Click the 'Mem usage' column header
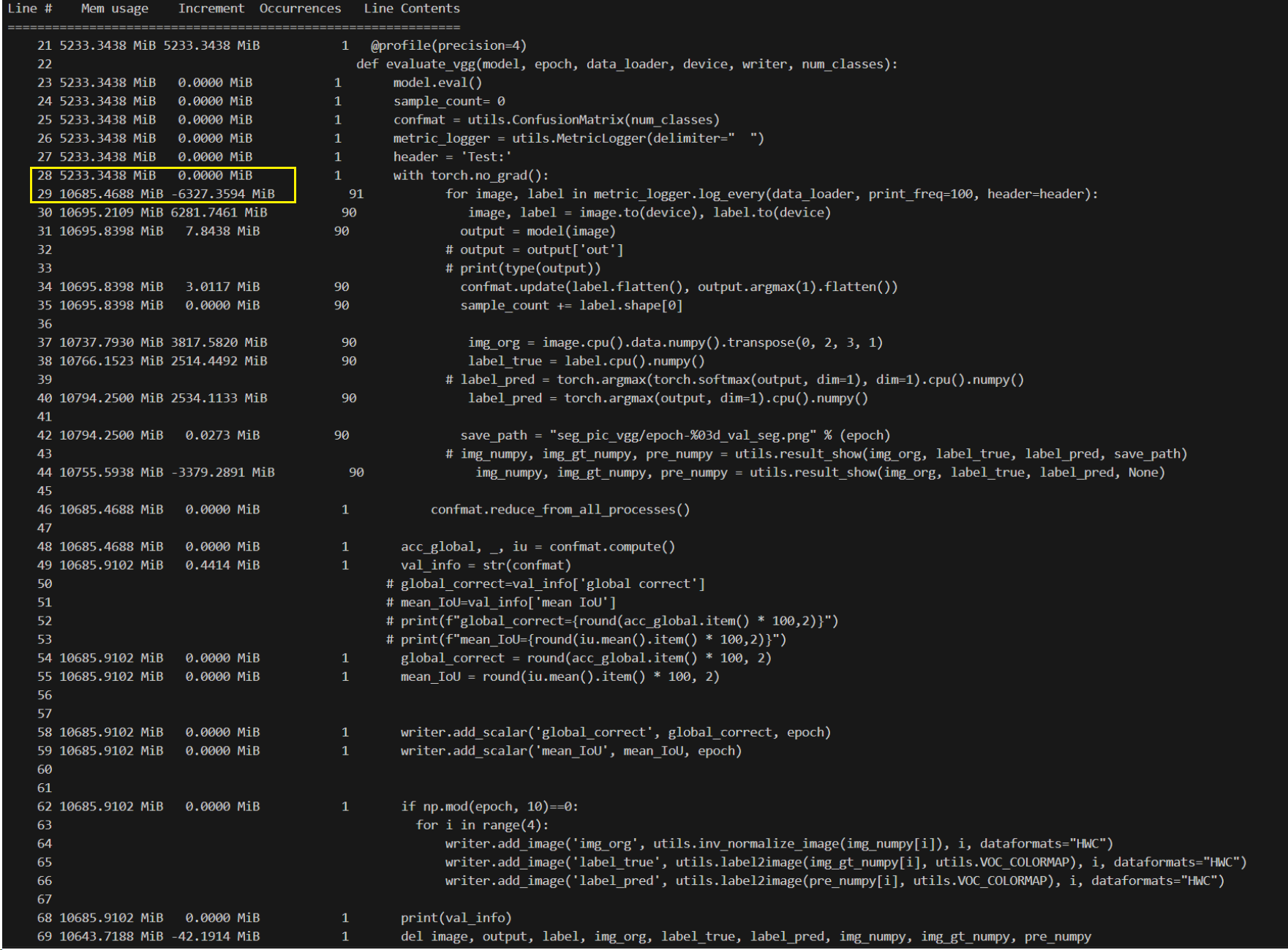Viewport: 1288px width, 950px height. click(115, 9)
